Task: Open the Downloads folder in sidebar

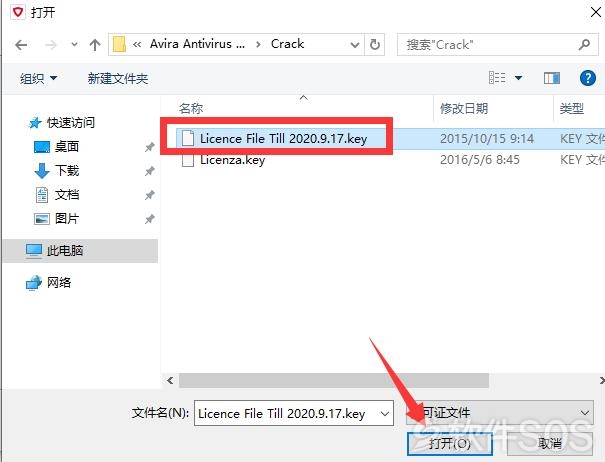Action: (66, 171)
